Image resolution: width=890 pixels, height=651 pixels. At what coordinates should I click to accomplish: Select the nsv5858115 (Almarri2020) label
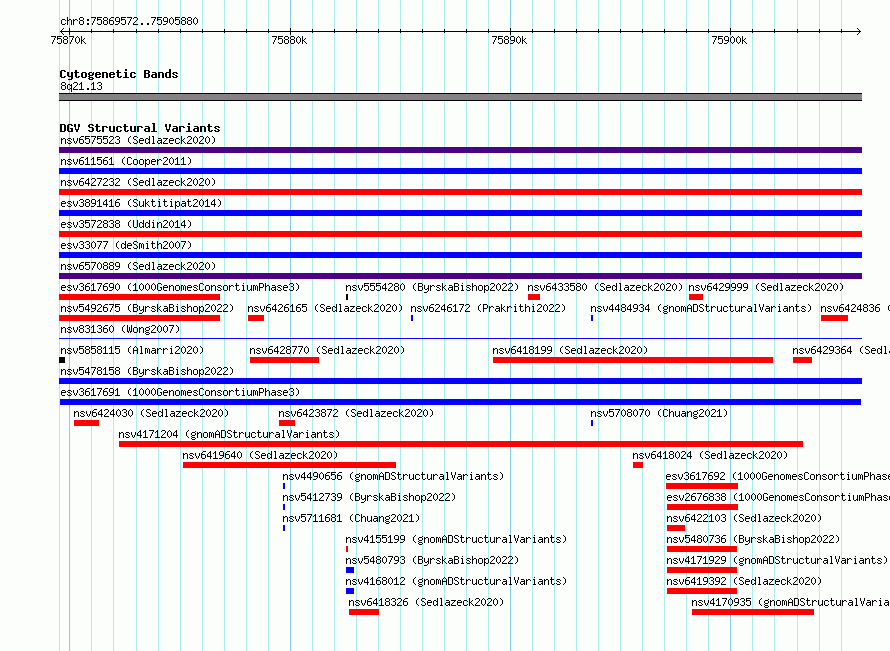(x=132, y=350)
